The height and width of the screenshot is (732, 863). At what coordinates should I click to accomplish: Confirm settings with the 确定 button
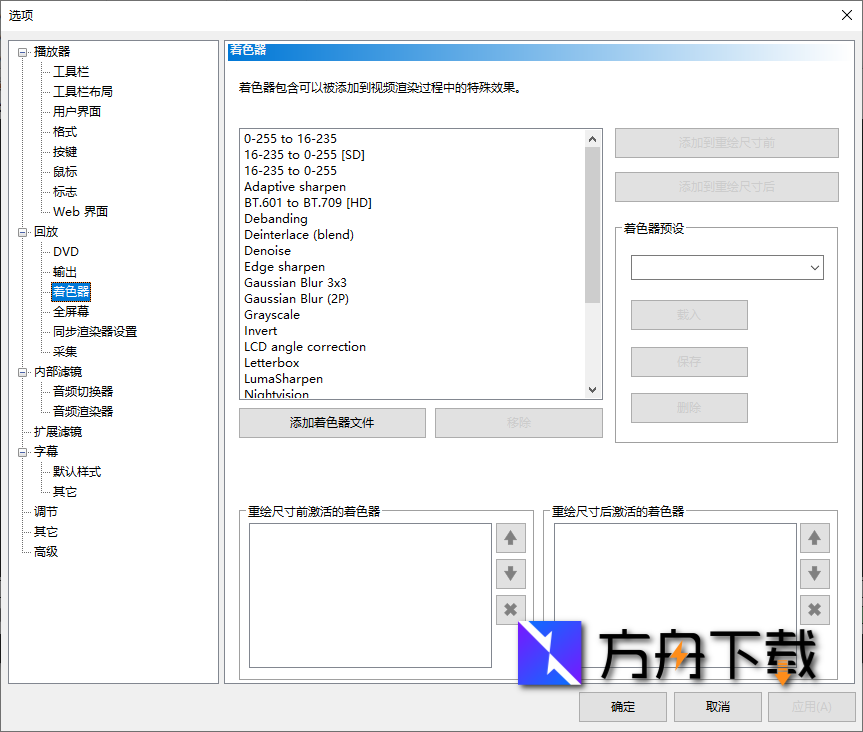coord(622,707)
